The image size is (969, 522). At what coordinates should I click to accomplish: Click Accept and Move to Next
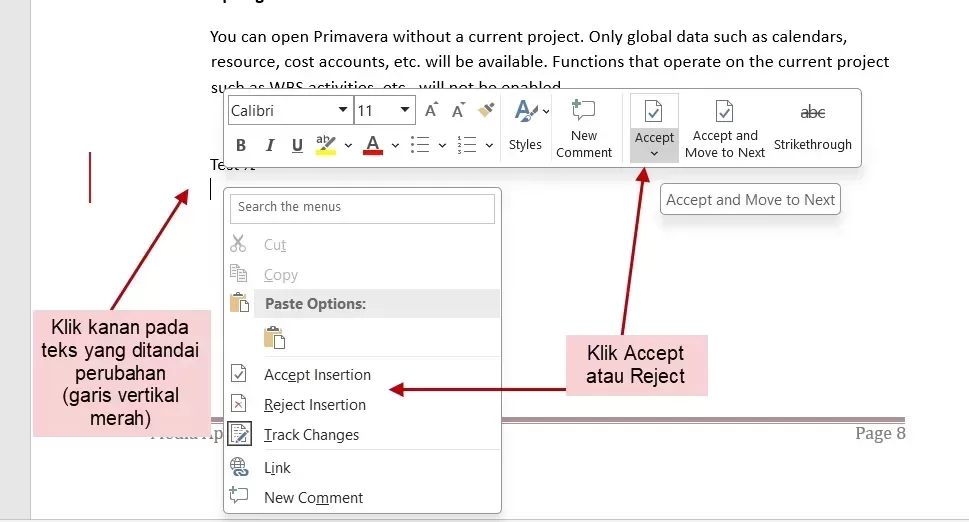click(725, 128)
